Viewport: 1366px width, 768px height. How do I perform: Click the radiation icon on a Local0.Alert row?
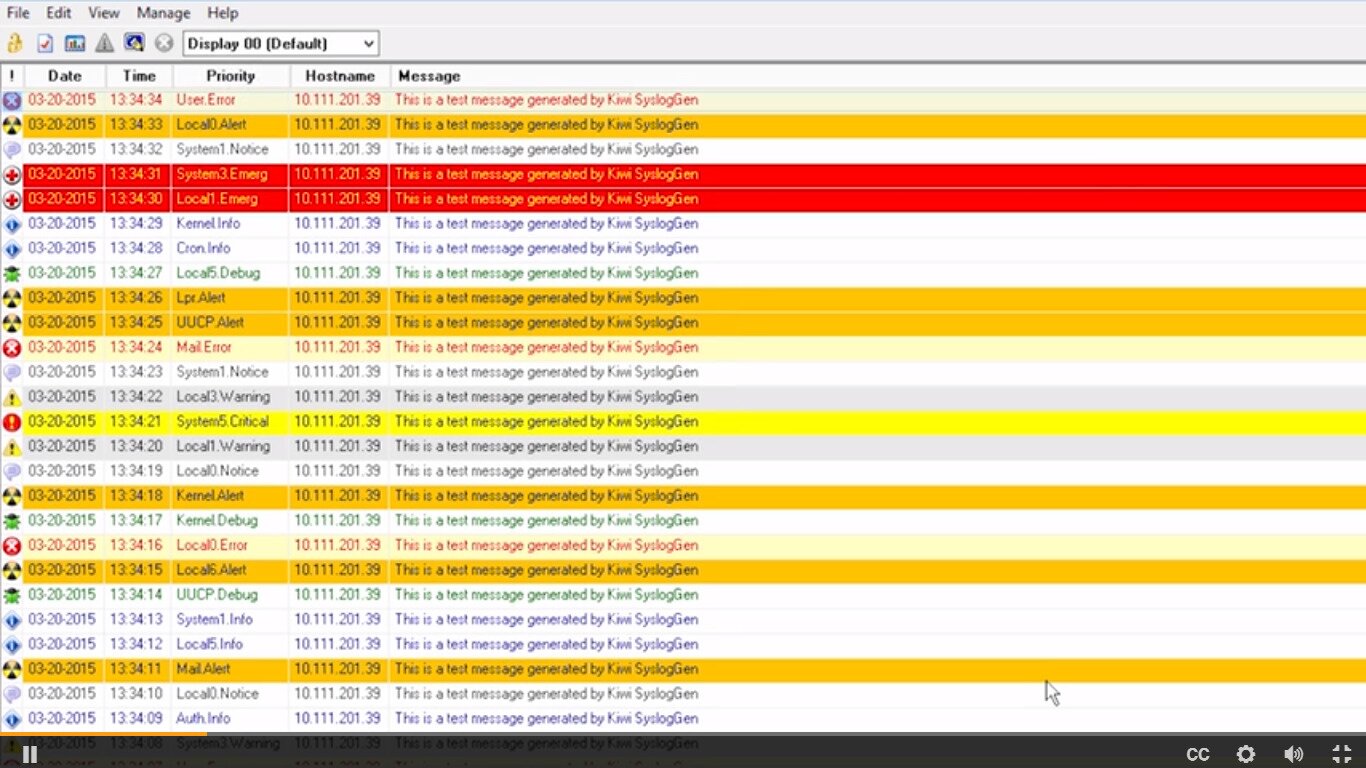(11, 124)
